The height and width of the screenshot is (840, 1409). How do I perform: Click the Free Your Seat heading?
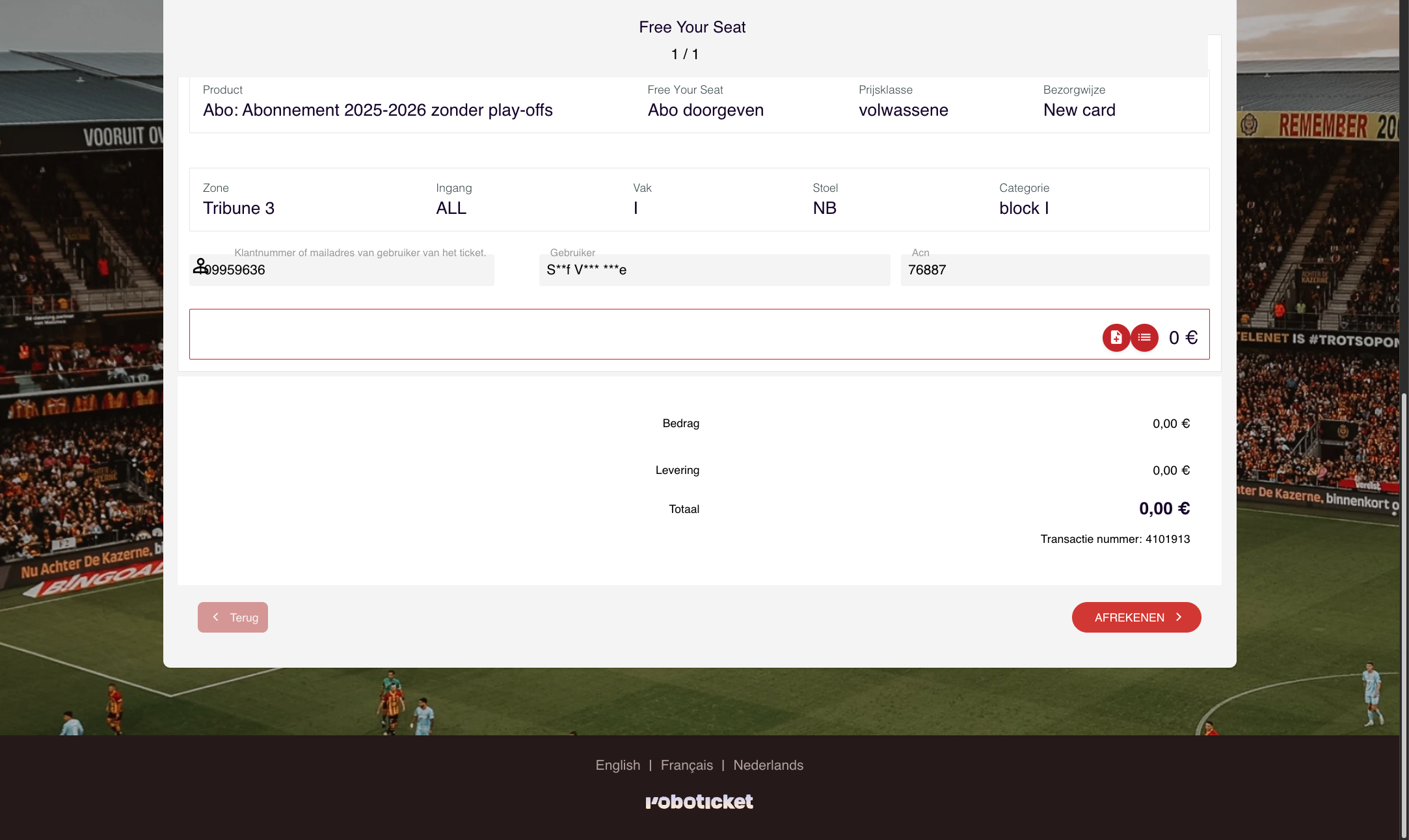click(692, 27)
